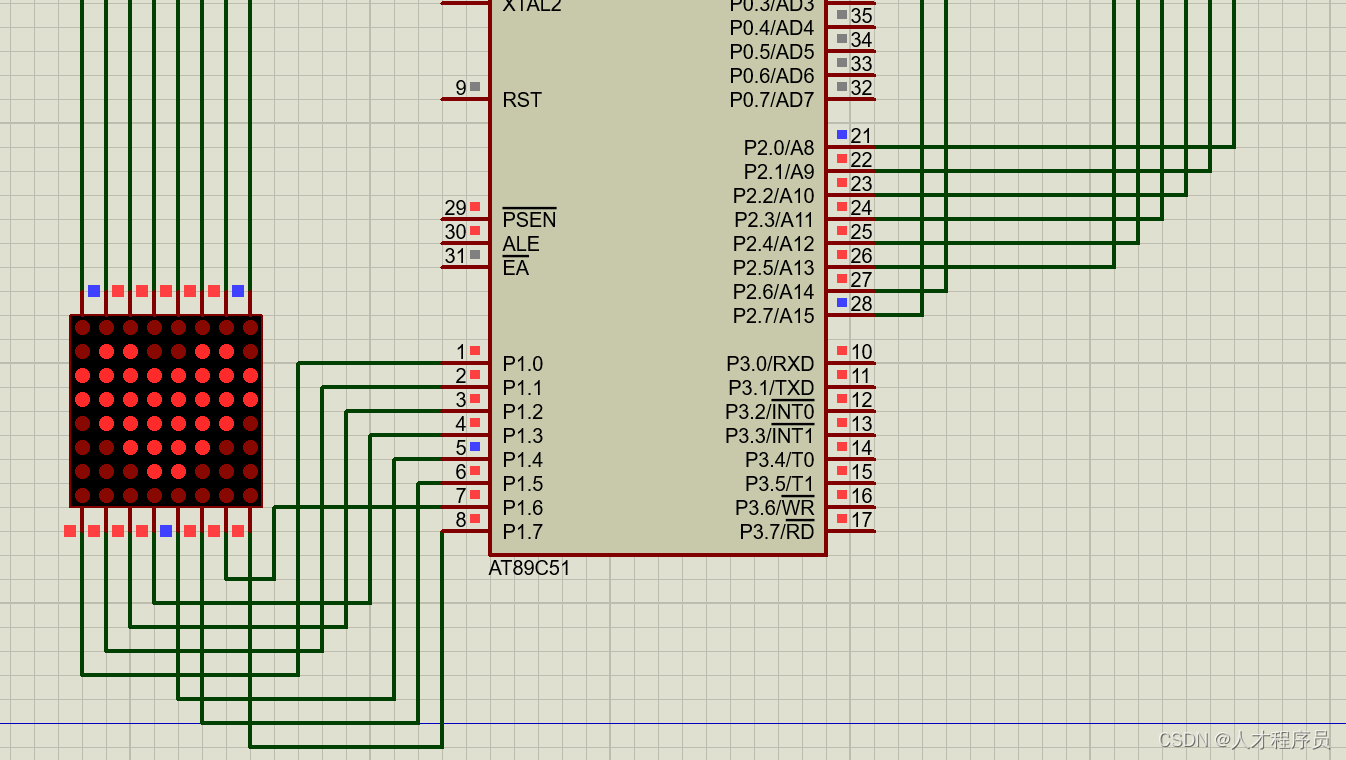
Task: Pick the P1.3 pin label
Action: [522, 436]
